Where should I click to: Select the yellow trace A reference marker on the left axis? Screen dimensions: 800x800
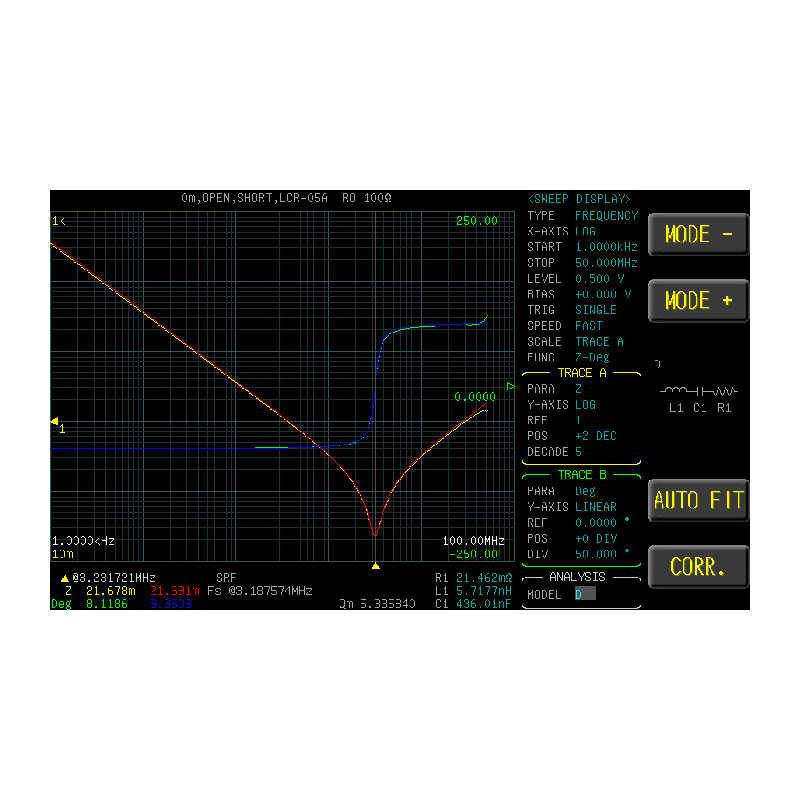tap(56, 423)
